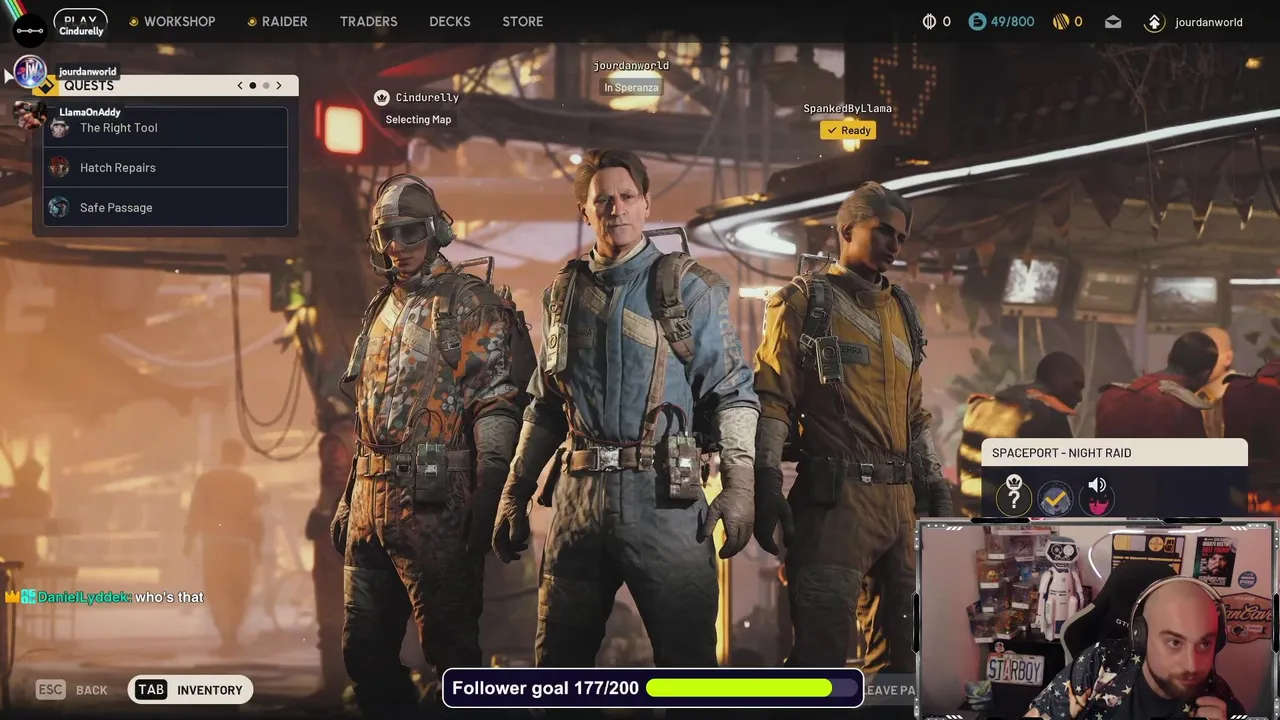Click the crown leader icon beside Cindurelly
This screenshot has width=1280, height=720.
[381, 97]
